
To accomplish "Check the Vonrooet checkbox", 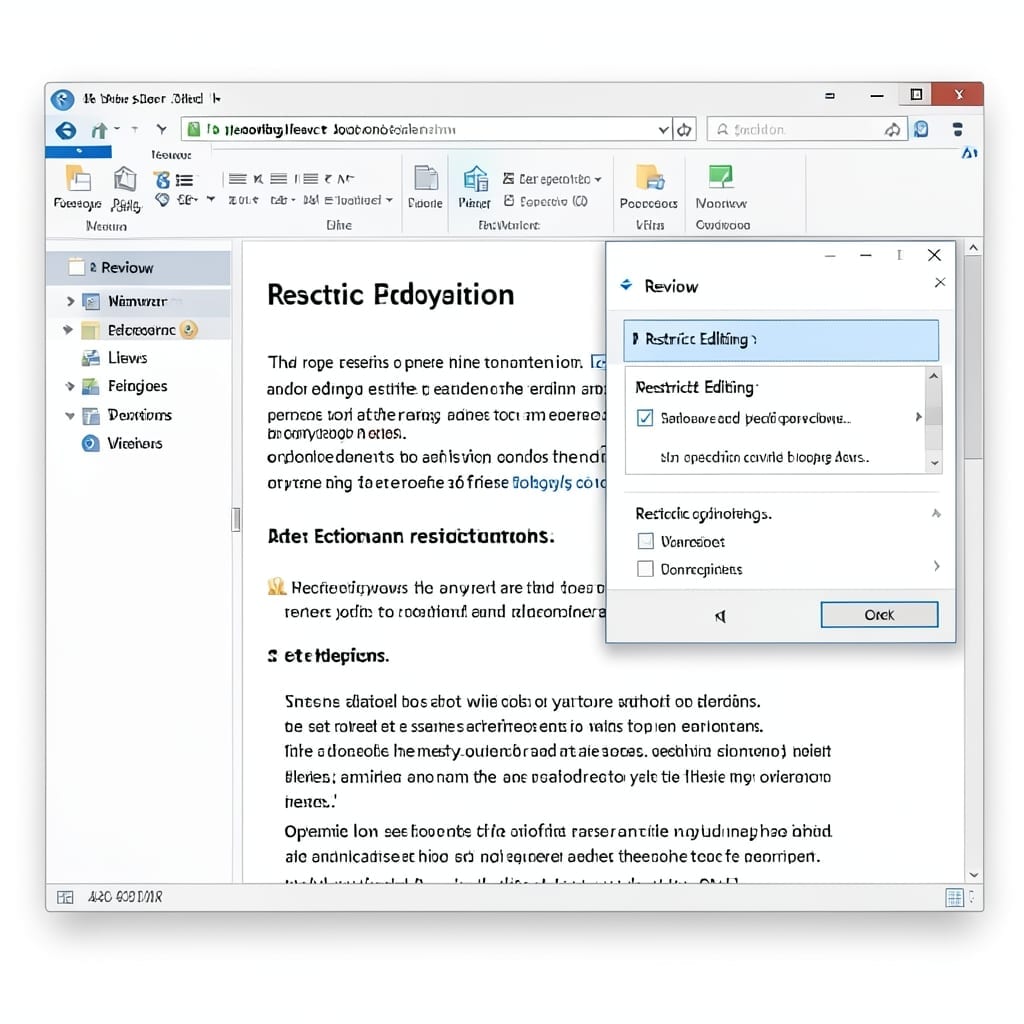I will tap(645, 541).
